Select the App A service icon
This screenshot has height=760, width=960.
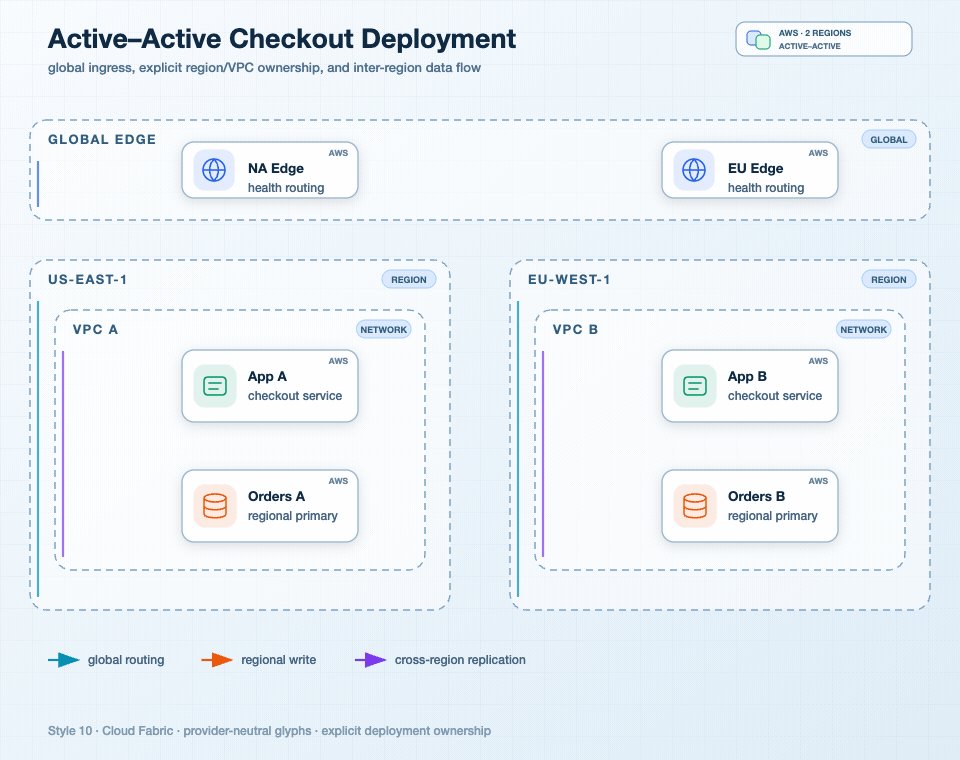pyautogui.click(x=215, y=386)
